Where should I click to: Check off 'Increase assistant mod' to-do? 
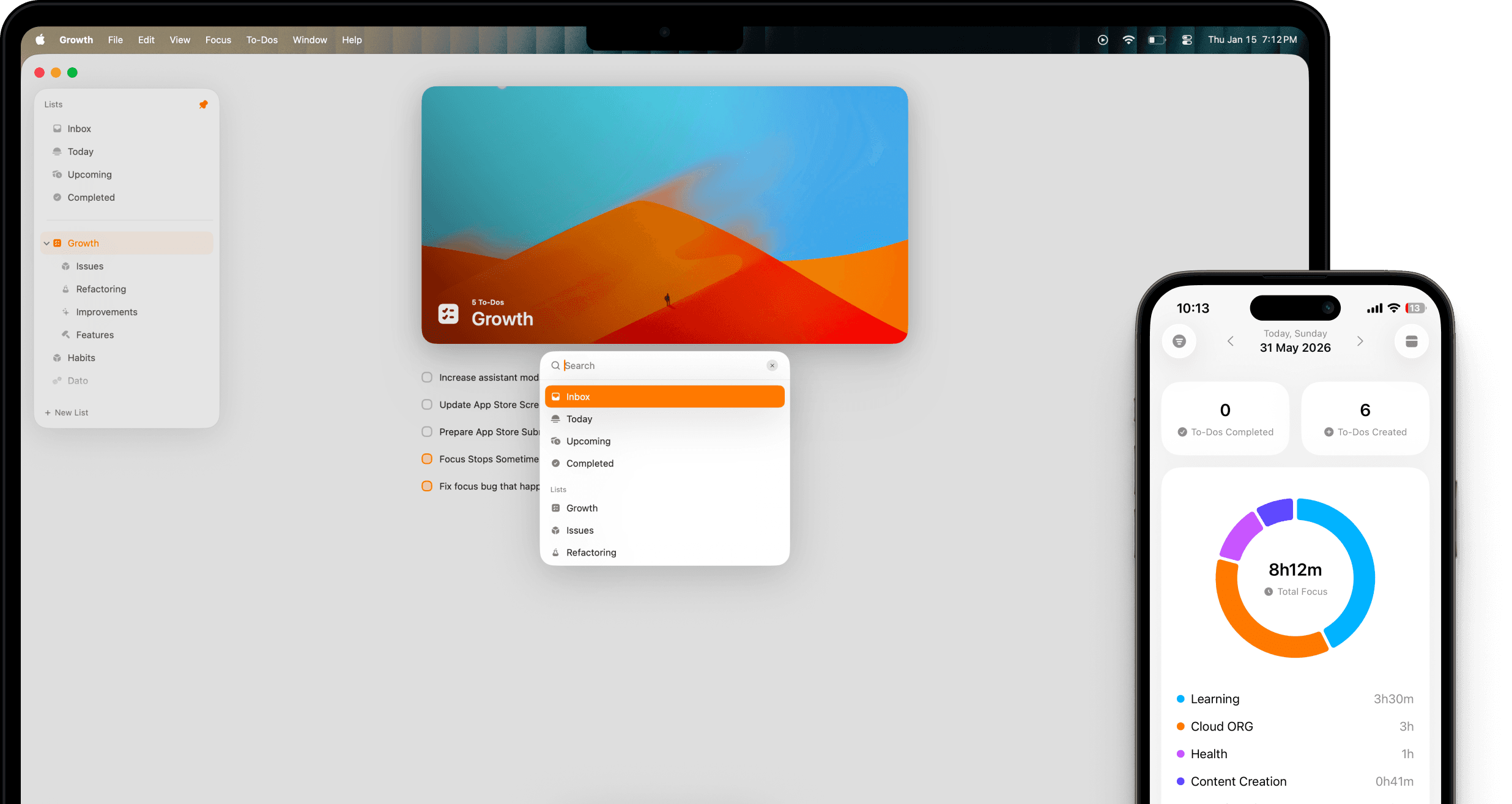point(427,378)
